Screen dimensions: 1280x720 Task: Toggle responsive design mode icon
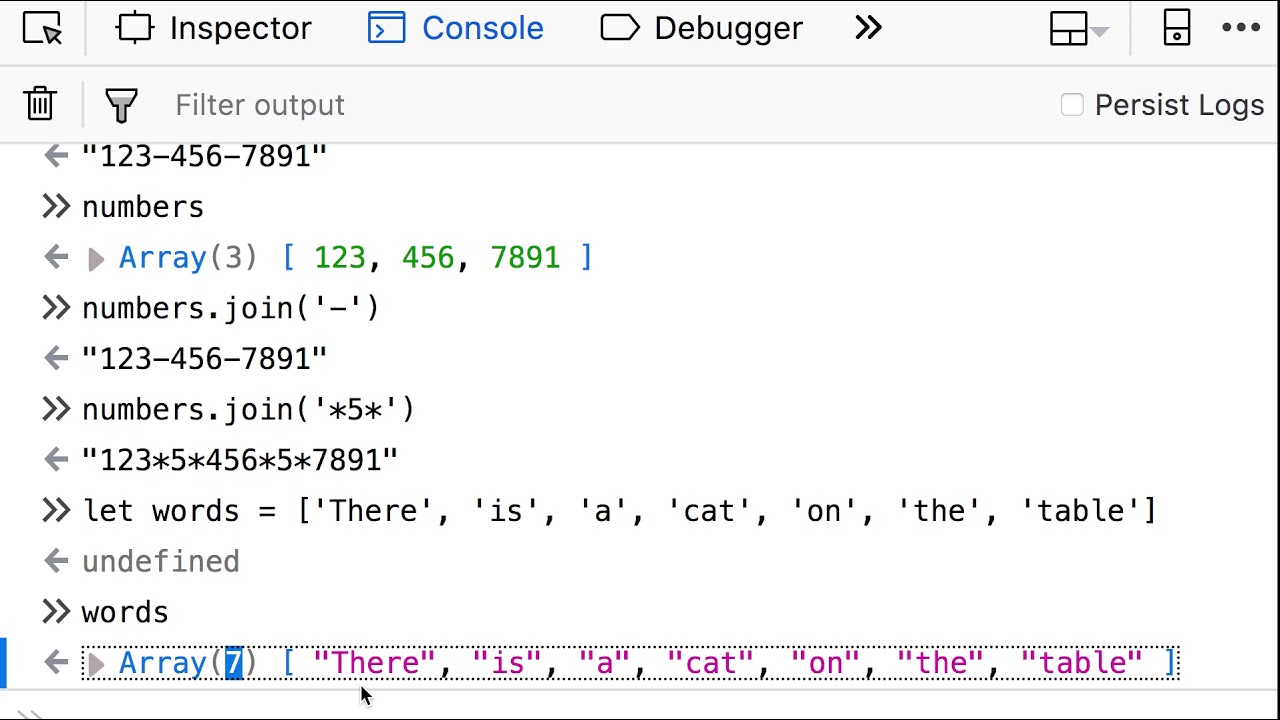(1177, 28)
